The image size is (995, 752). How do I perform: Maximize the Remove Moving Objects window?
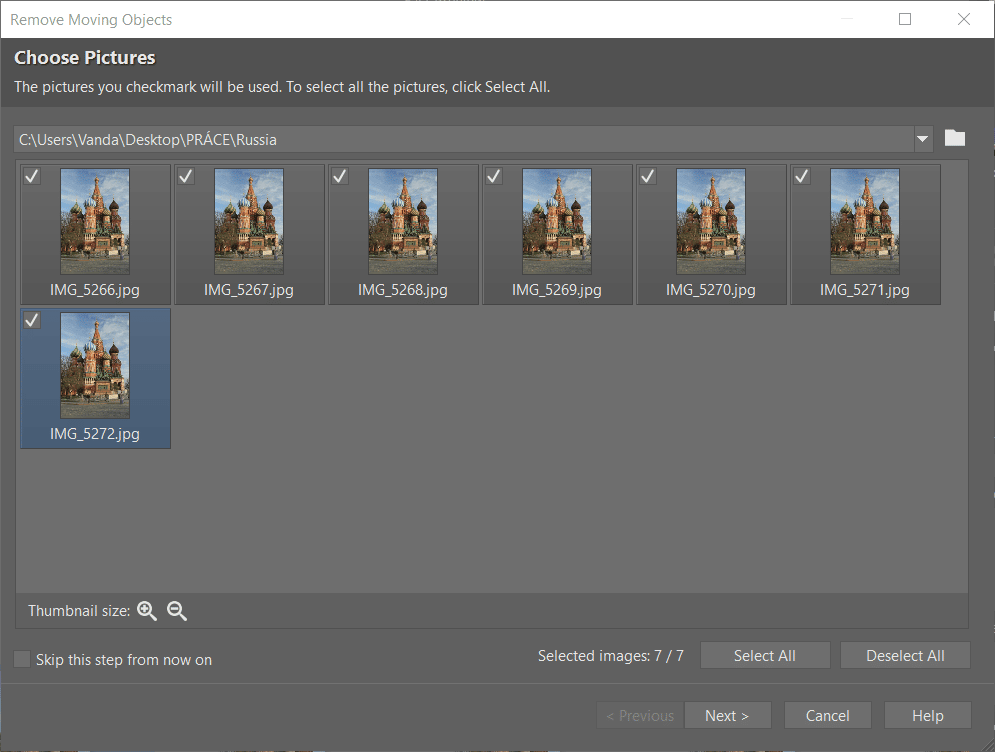tap(905, 19)
